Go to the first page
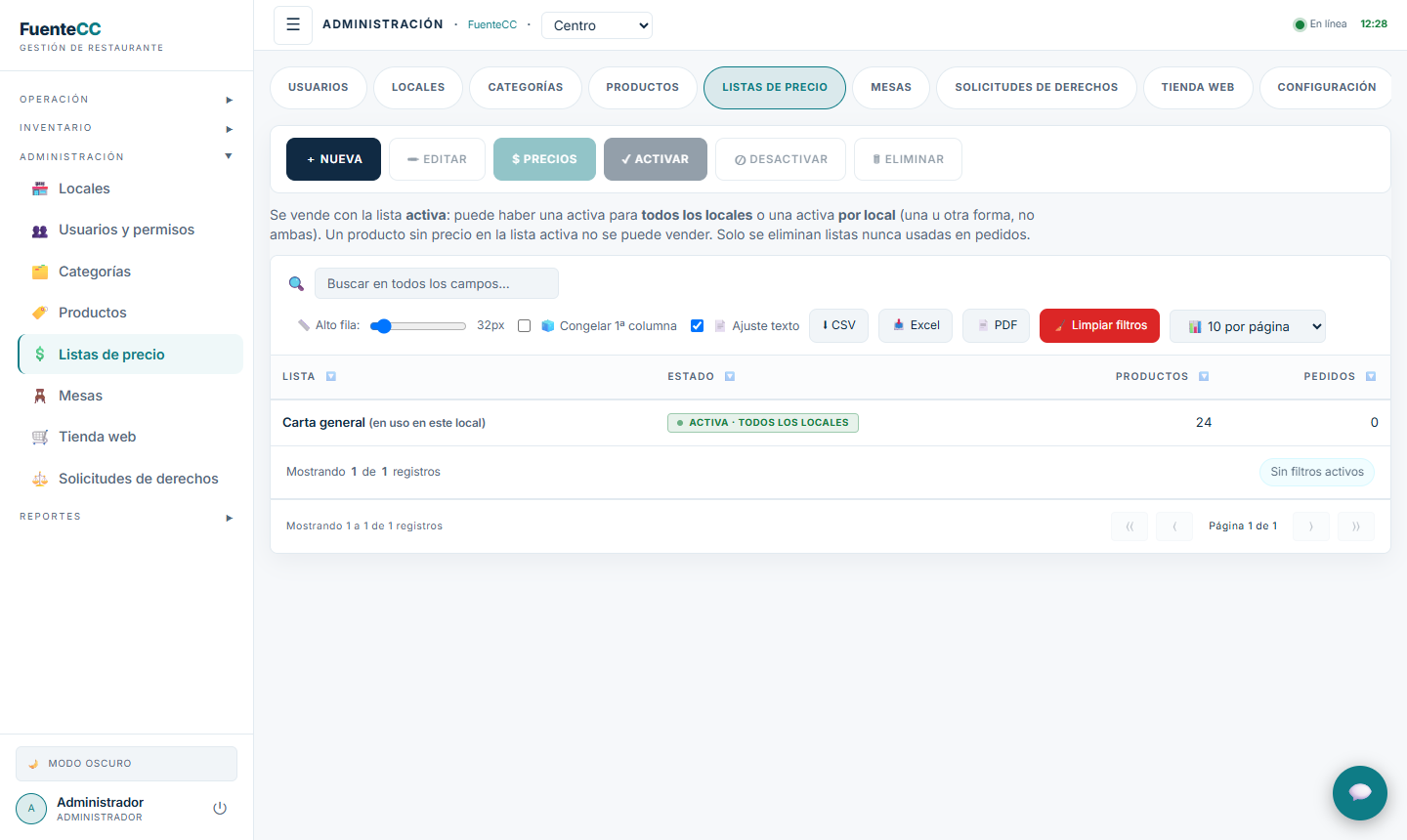This screenshot has width=1407, height=840. pyautogui.click(x=1130, y=526)
